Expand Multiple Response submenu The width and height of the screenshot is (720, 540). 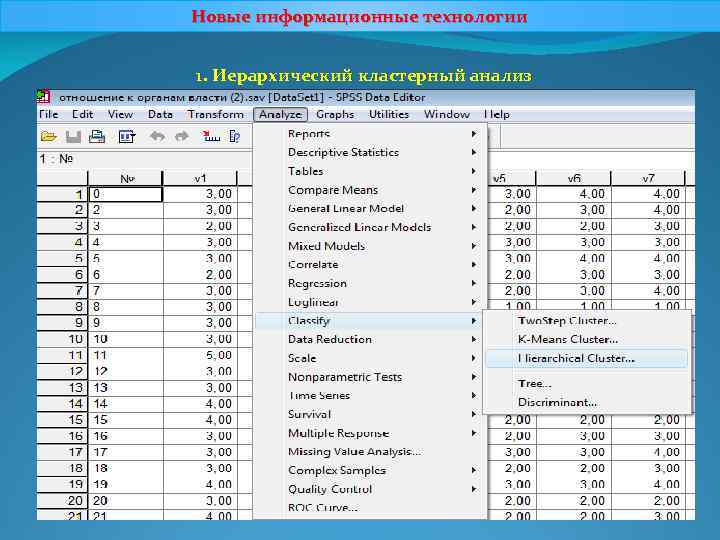370,433
